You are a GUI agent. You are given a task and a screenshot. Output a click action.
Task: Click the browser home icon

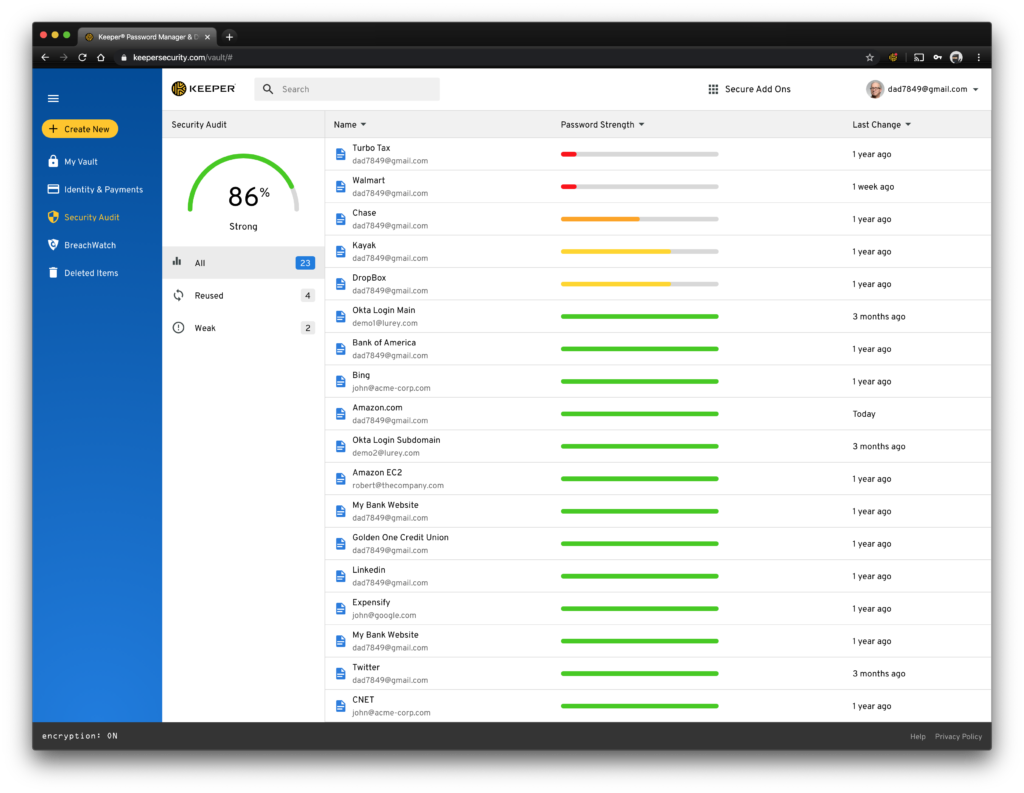(101, 57)
